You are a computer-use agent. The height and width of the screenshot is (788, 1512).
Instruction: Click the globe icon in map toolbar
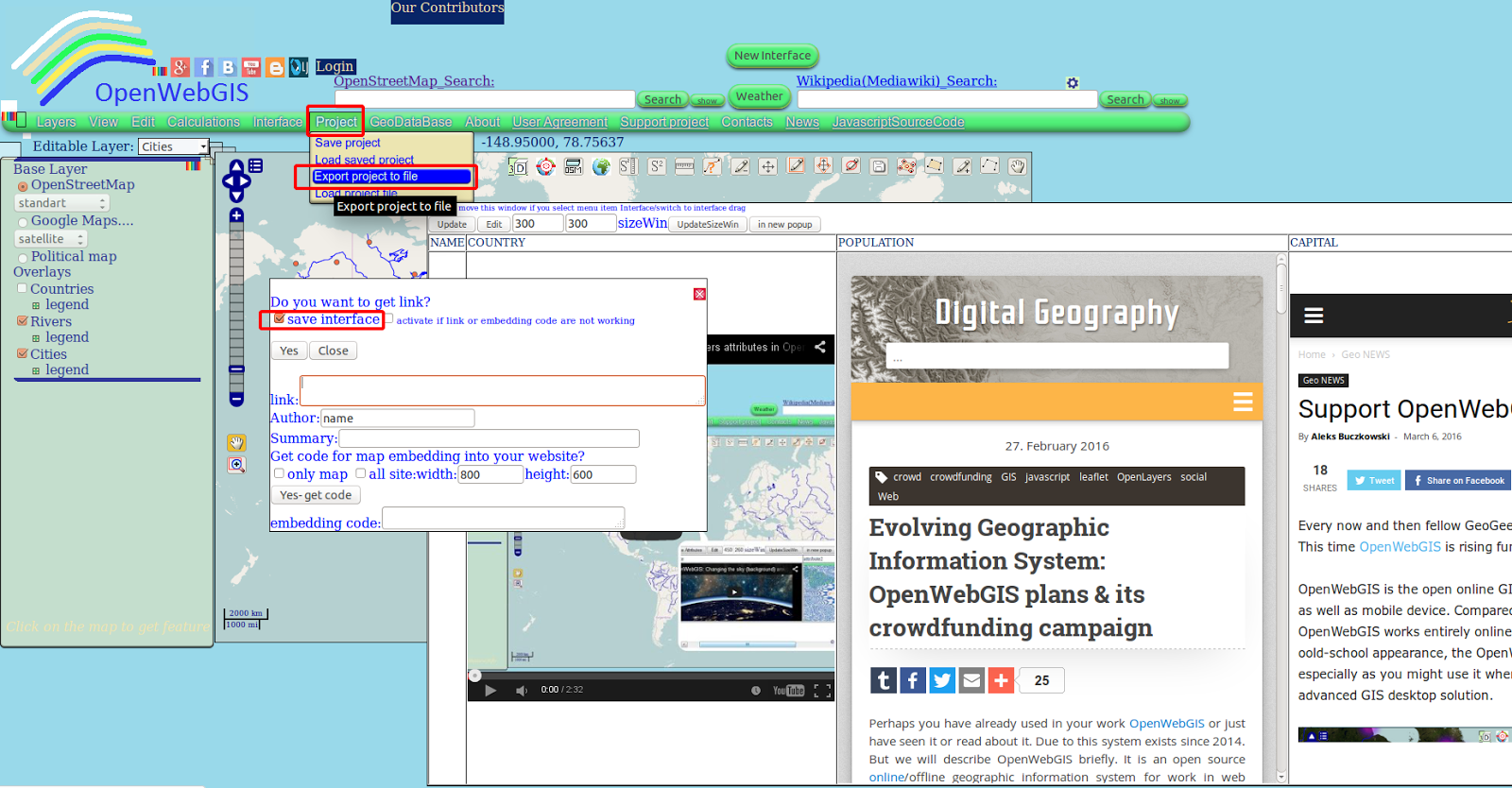[x=601, y=167]
